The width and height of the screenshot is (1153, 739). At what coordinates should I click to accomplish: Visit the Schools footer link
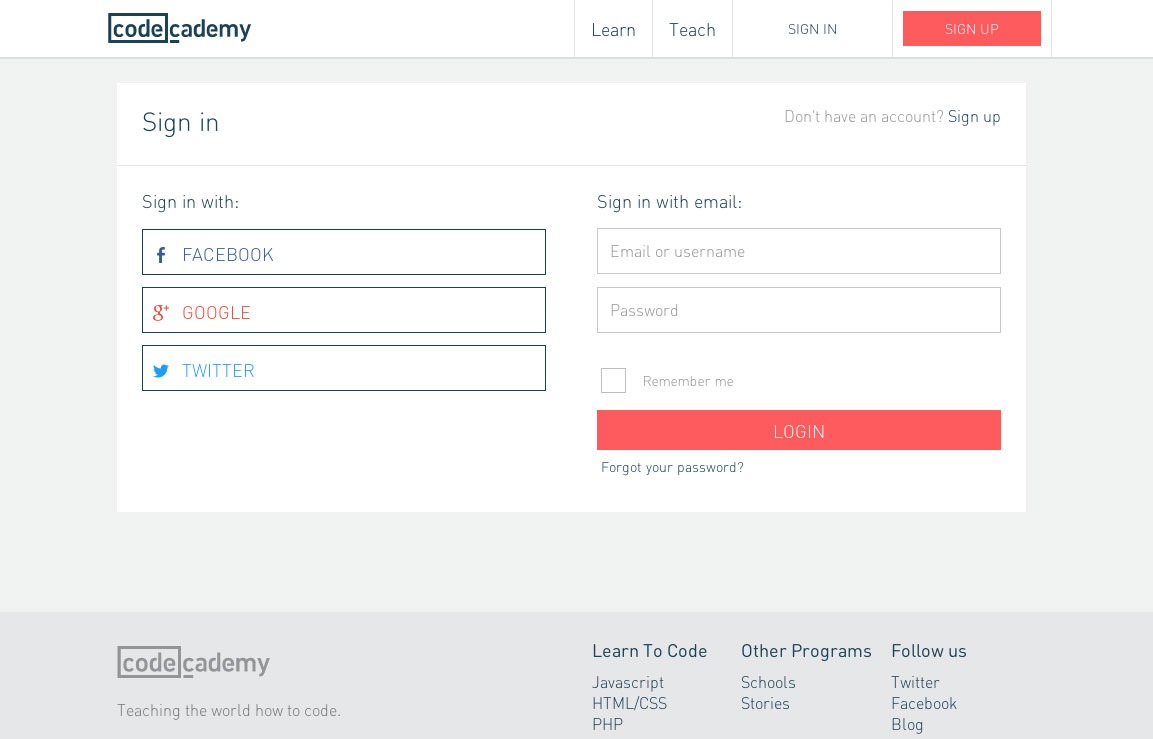coord(768,682)
